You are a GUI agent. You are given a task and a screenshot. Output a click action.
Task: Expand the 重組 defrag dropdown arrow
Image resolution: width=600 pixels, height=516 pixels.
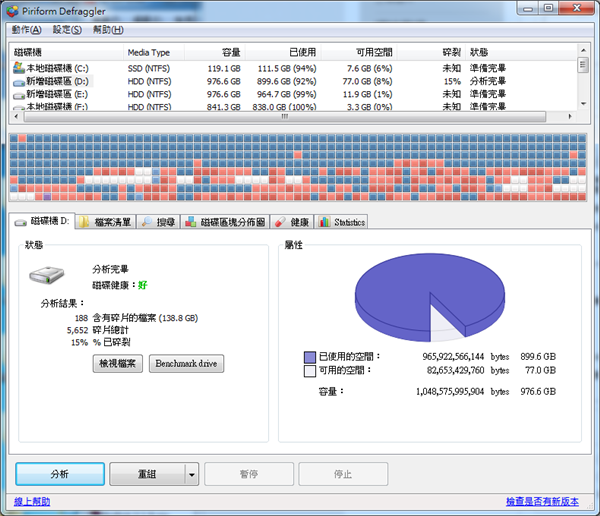point(191,474)
